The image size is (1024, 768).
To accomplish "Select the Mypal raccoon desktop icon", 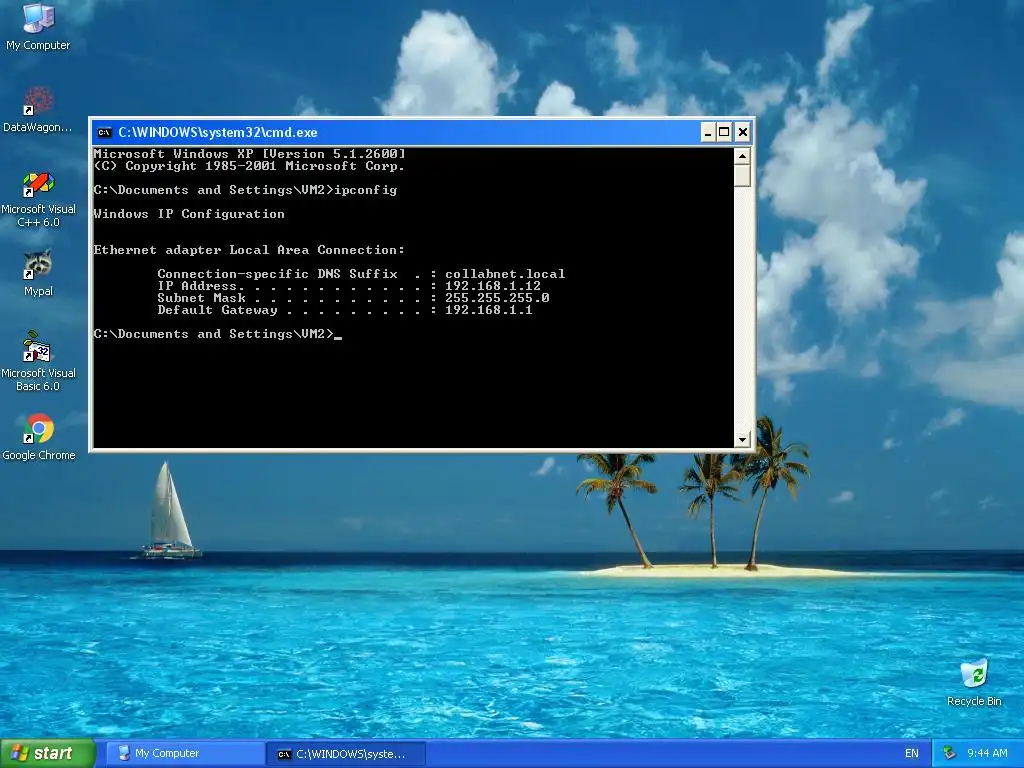I will pyautogui.click(x=38, y=273).
